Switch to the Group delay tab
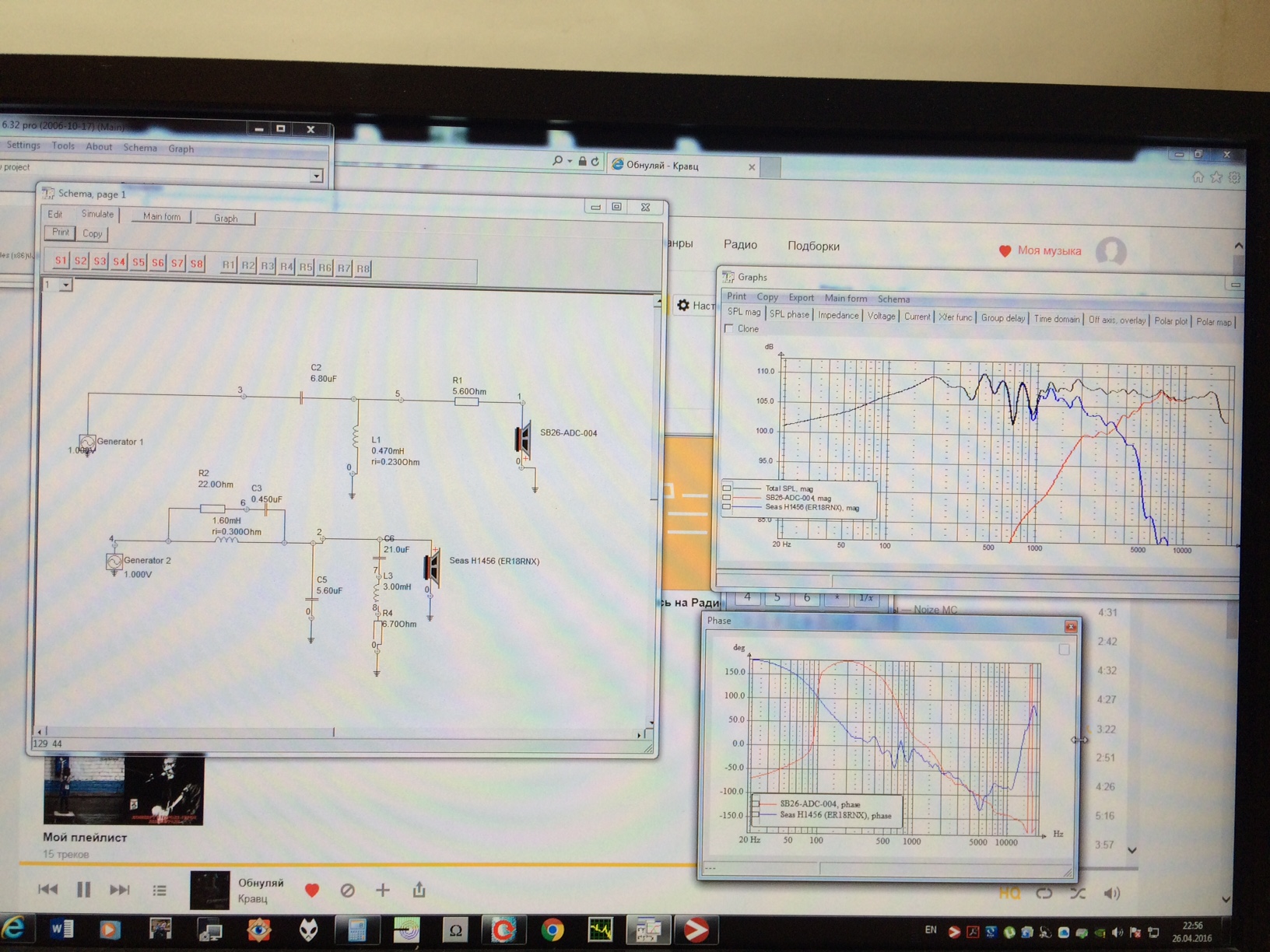 1003,318
